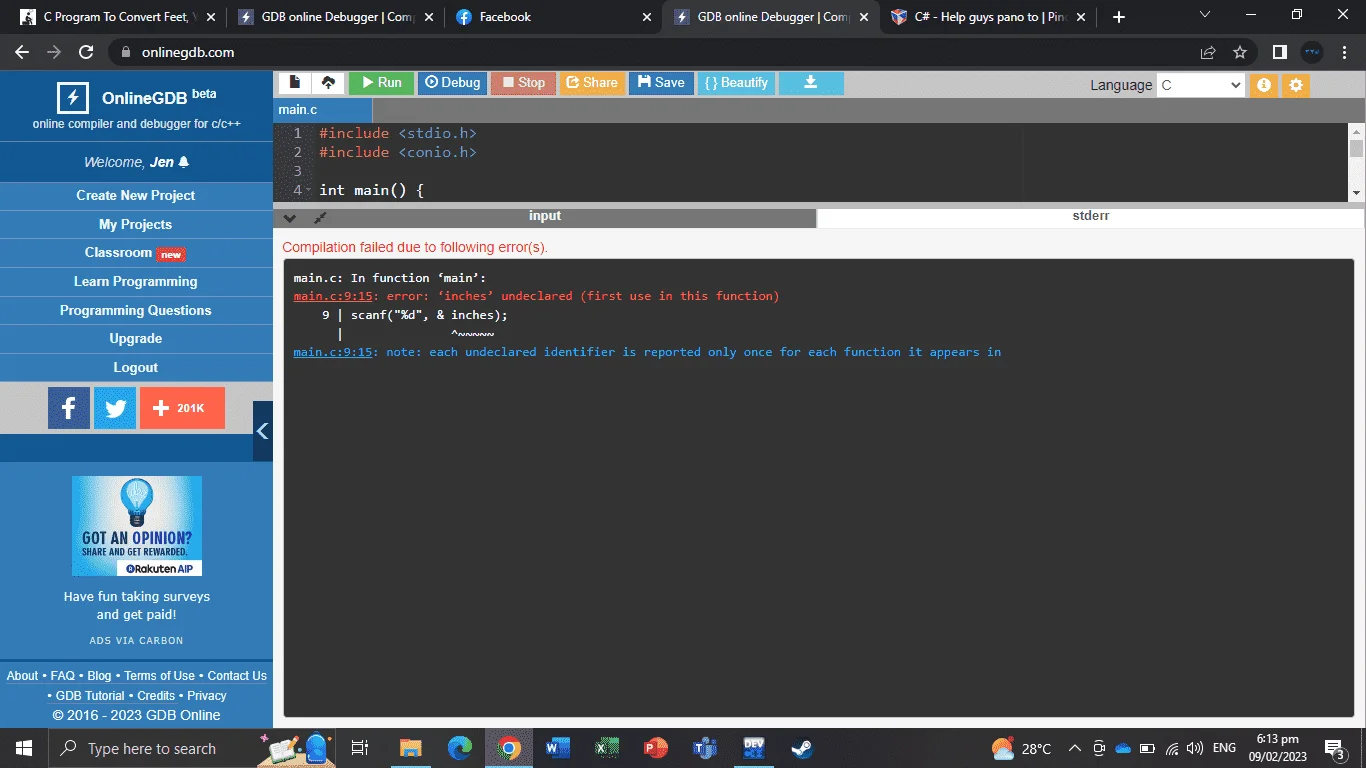Click the notification bell next to Jen

pyautogui.click(x=184, y=162)
